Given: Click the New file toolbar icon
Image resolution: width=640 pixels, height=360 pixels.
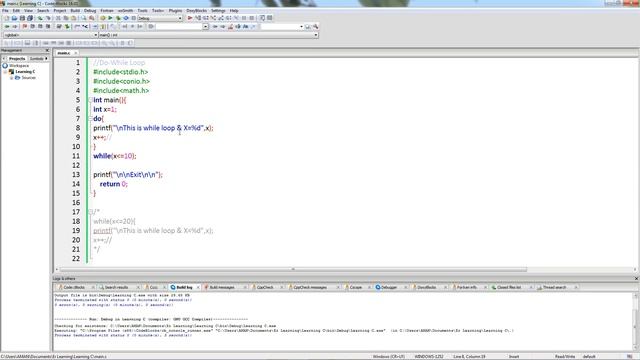Looking at the screenshot, I should tap(7, 18).
